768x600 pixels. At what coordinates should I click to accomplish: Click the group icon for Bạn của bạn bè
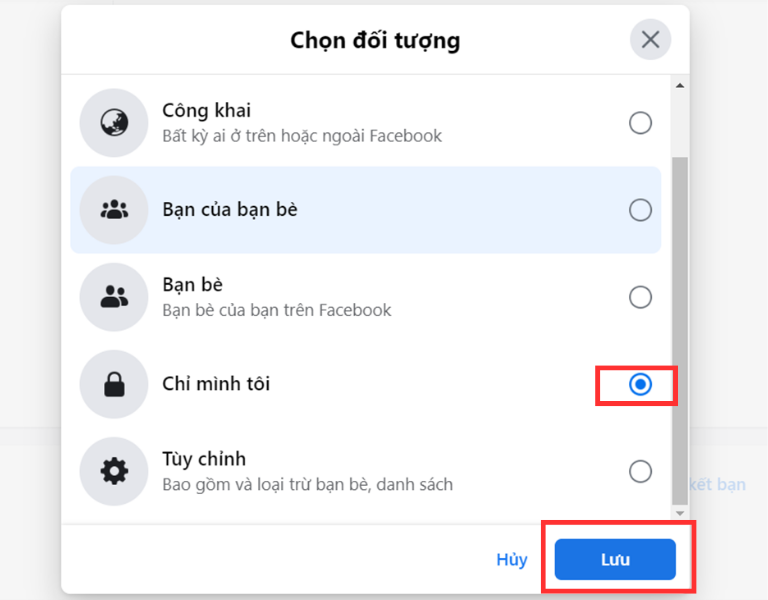[x=114, y=210]
